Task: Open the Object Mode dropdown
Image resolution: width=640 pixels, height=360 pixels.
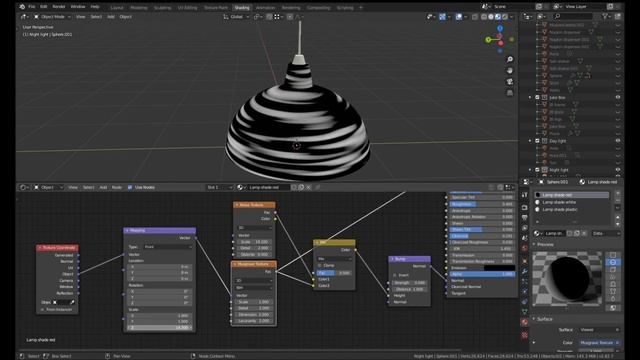Action: point(52,17)
